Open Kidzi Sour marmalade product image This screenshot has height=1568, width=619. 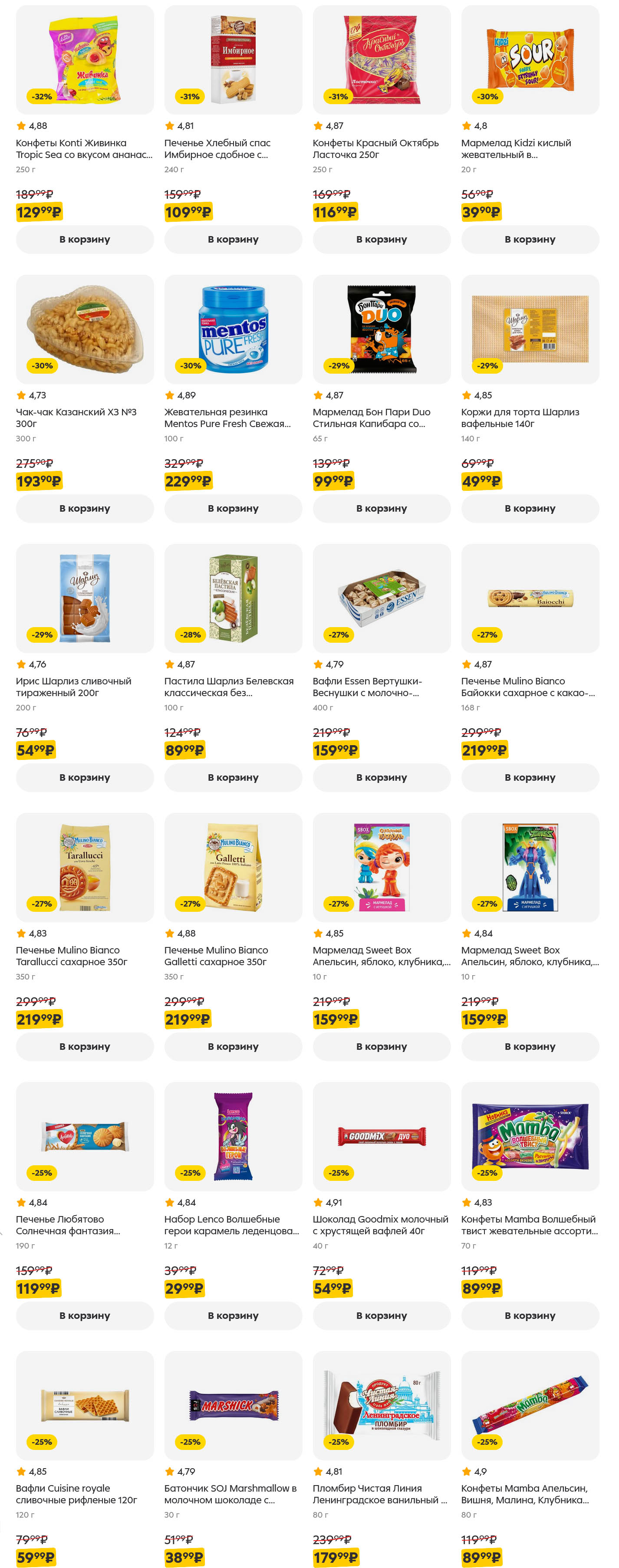coord(530,59)
